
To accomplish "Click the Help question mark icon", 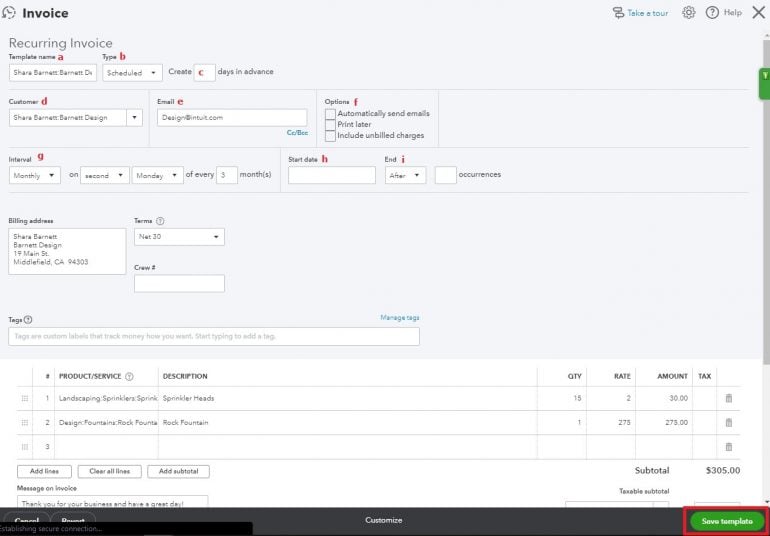I will (x=712, y=13).
